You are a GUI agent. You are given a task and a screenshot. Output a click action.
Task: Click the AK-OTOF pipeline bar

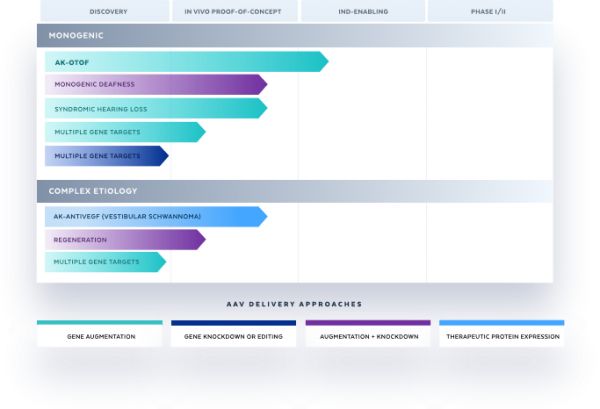[185, 62]
